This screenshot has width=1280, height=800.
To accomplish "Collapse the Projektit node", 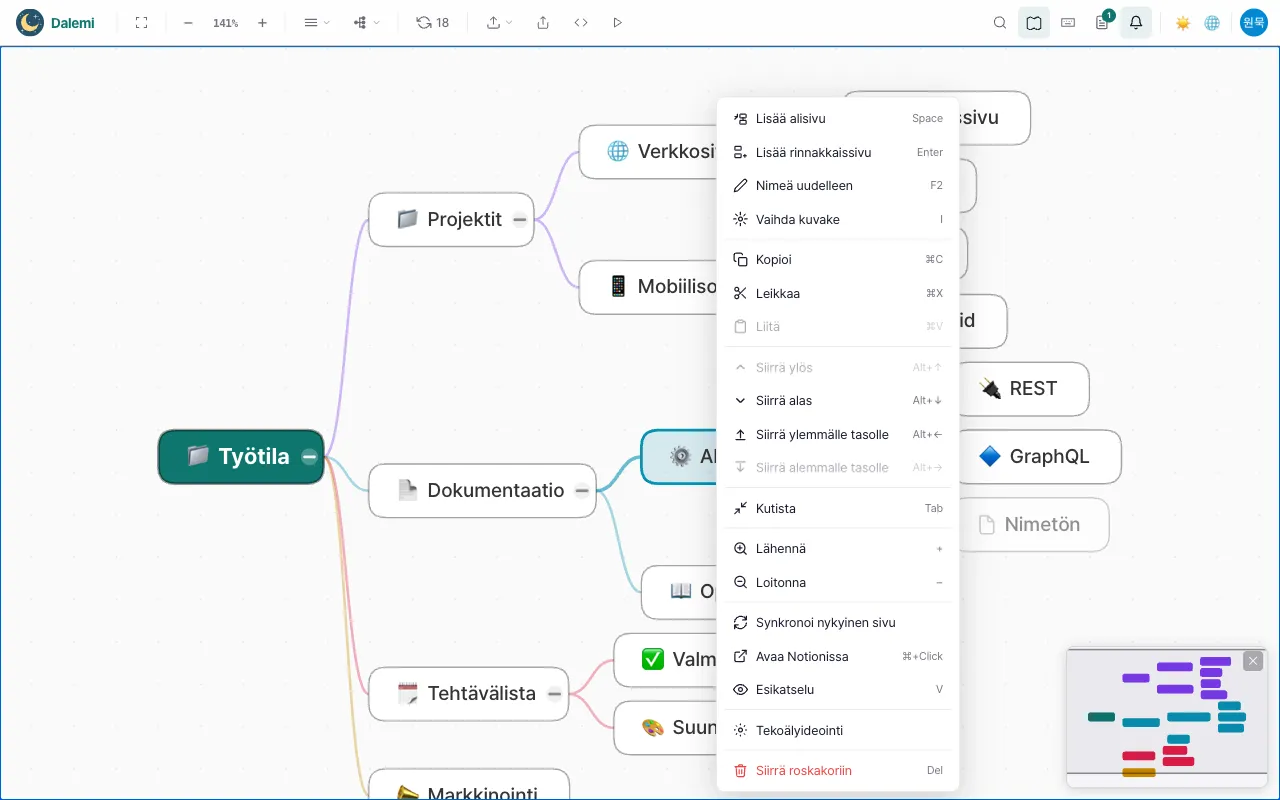I will [x=520, y=220].
